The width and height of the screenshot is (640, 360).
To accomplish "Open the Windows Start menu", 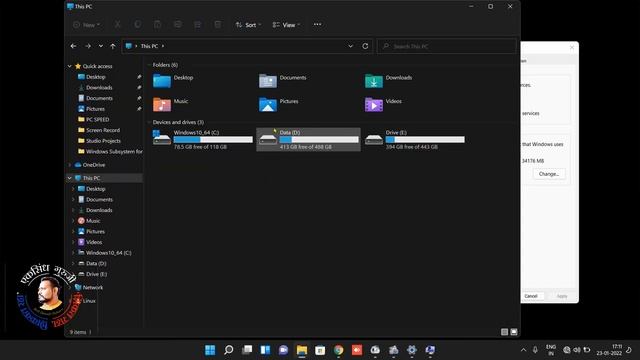I will [210, 350].
